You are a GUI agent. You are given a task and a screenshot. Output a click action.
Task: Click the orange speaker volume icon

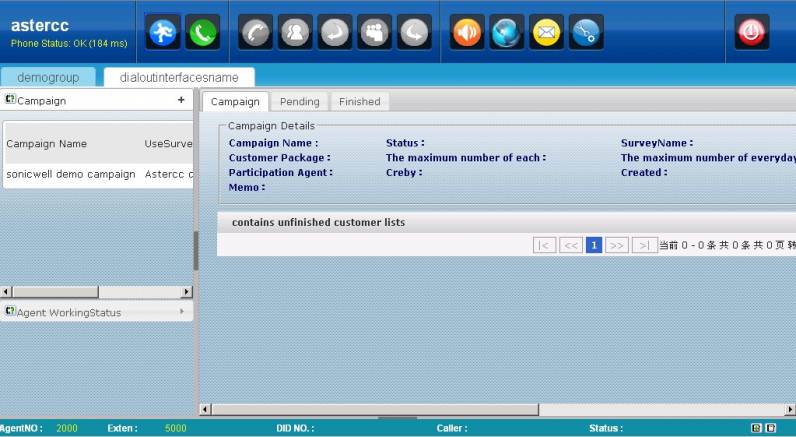pos(467,32)
